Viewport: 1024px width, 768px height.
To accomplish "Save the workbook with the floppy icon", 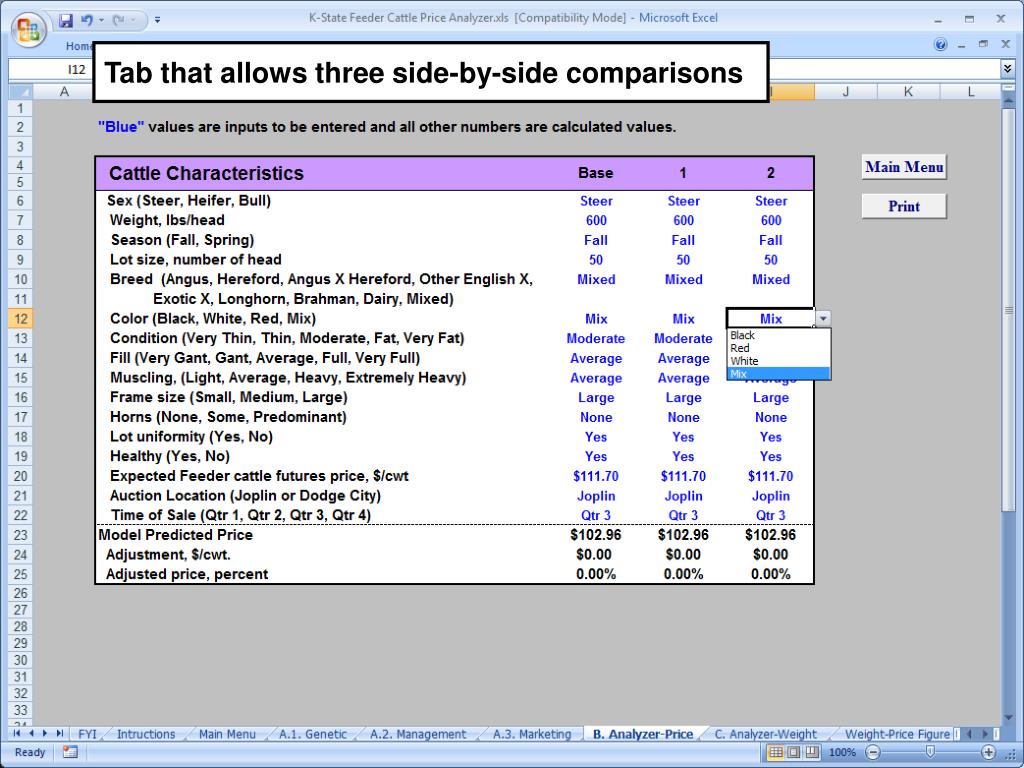I will click(x=66, y=20).
